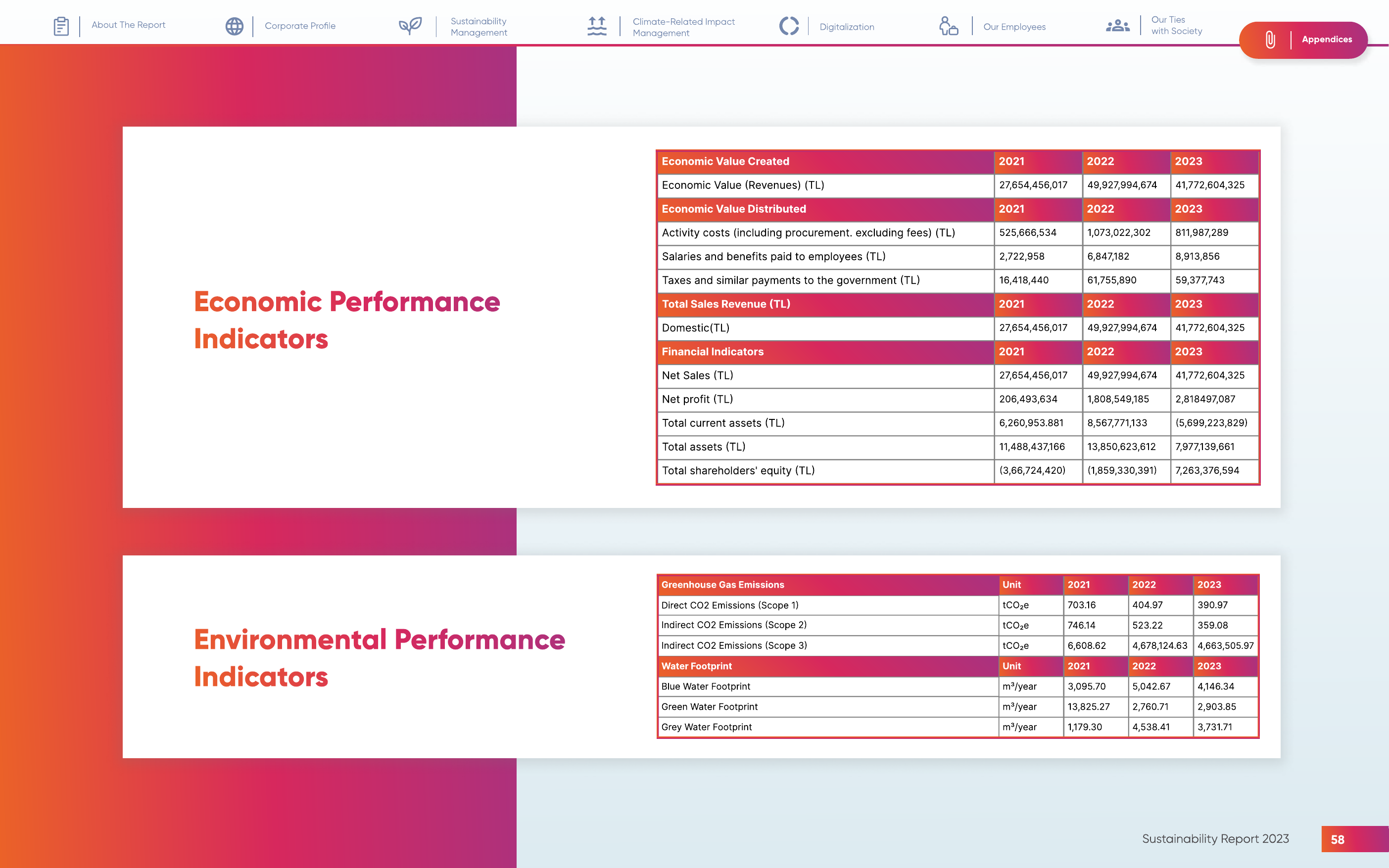Click the Greenhouse Gas Emissions header

pyautogui.click(x=722, y=585)
